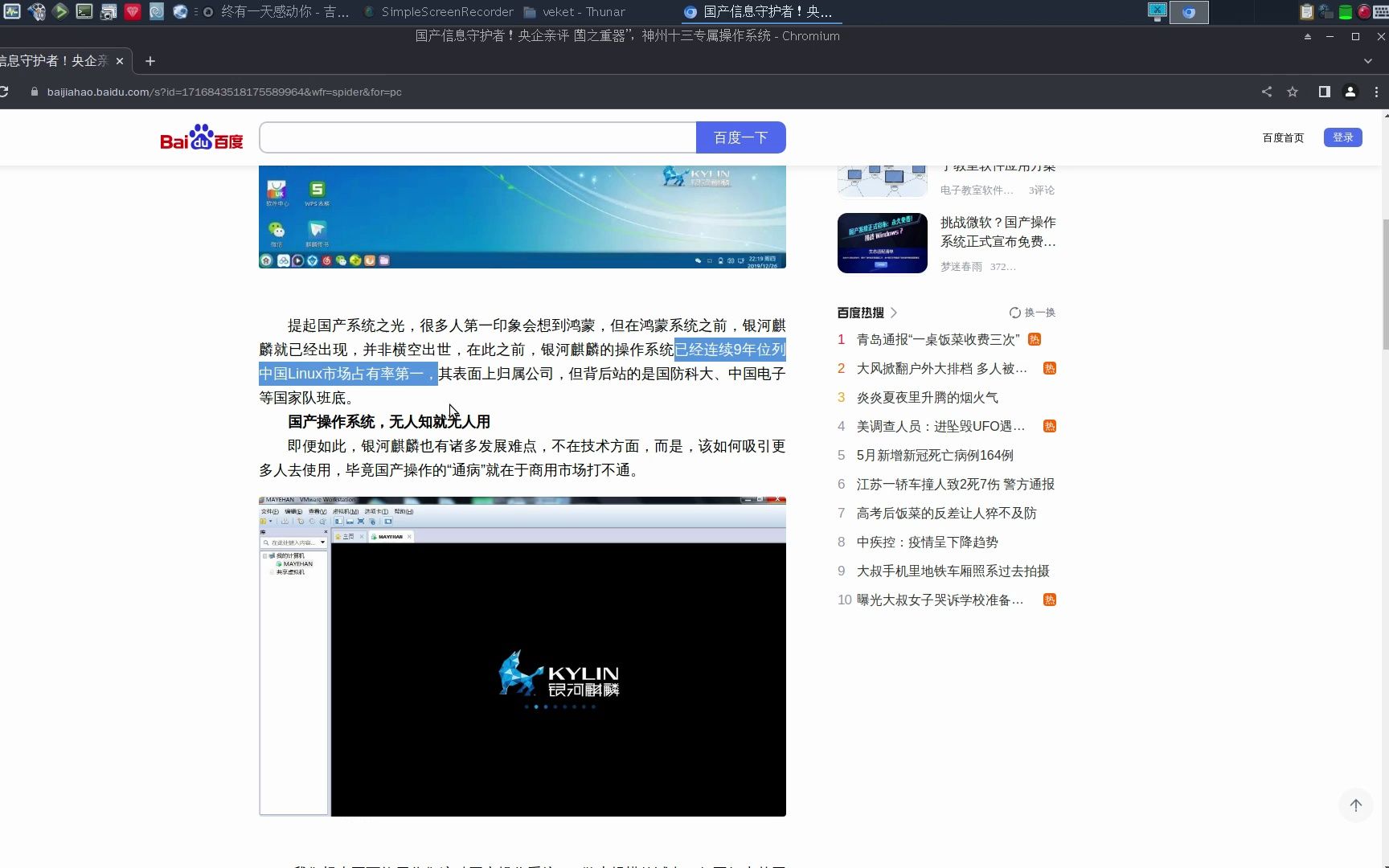Reload the page with the refresh icon

tap(4, 92)
